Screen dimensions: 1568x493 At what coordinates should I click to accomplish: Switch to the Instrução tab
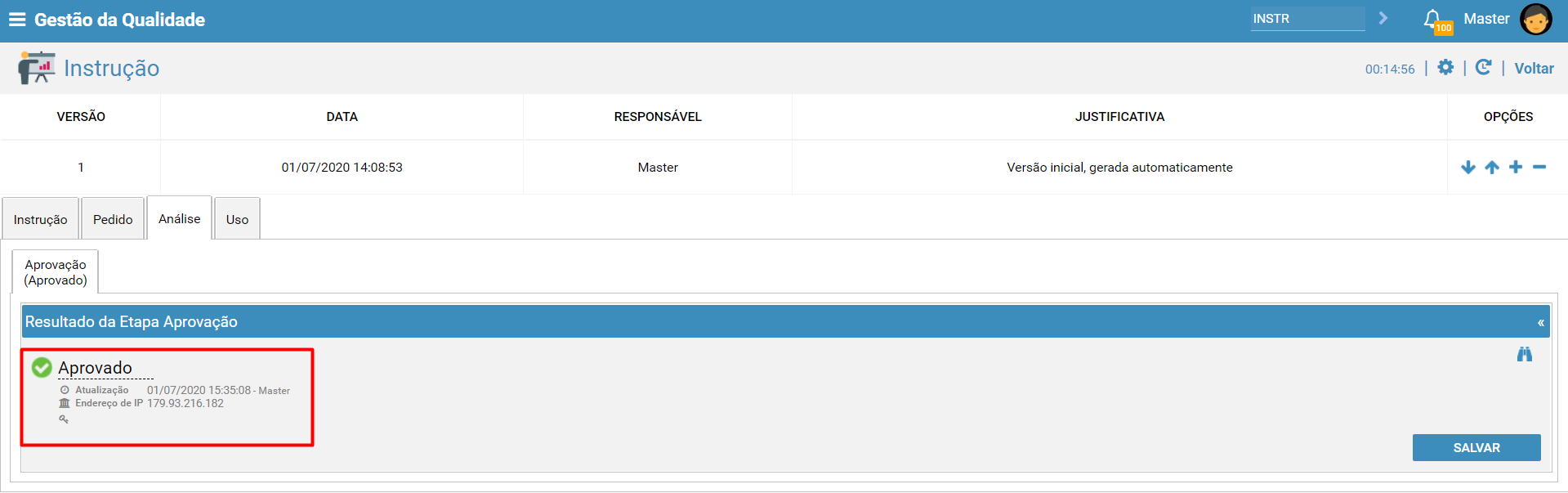click(x=40, y=219)
